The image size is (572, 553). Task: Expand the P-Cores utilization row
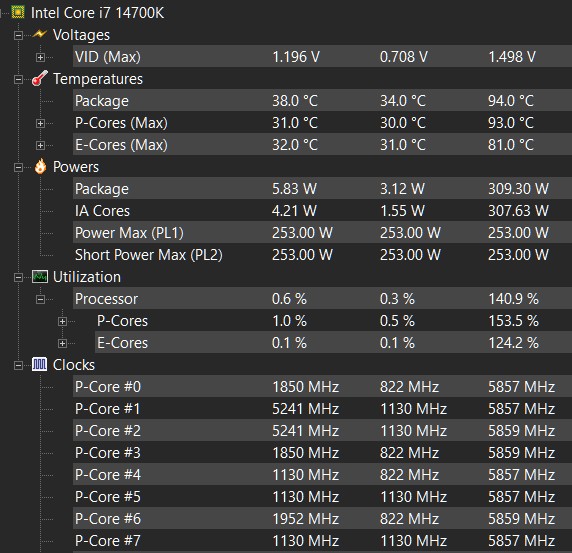[x=62, y=321]
